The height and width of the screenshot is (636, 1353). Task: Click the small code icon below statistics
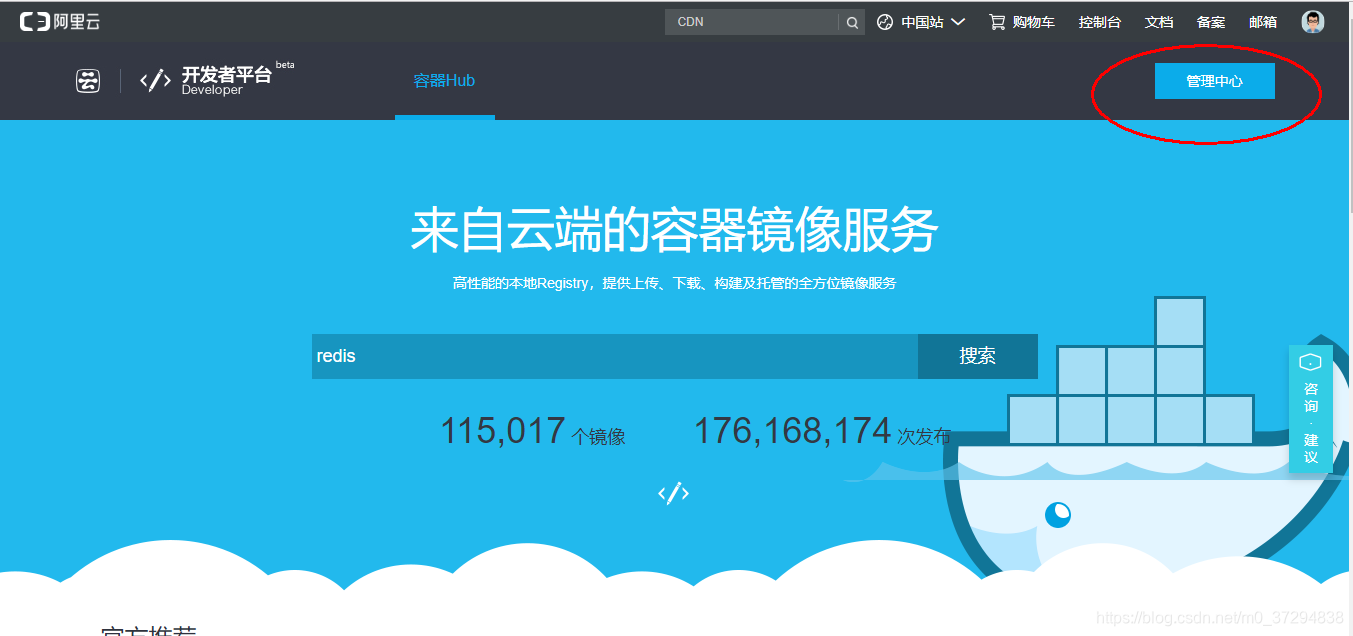click(673, 493)
